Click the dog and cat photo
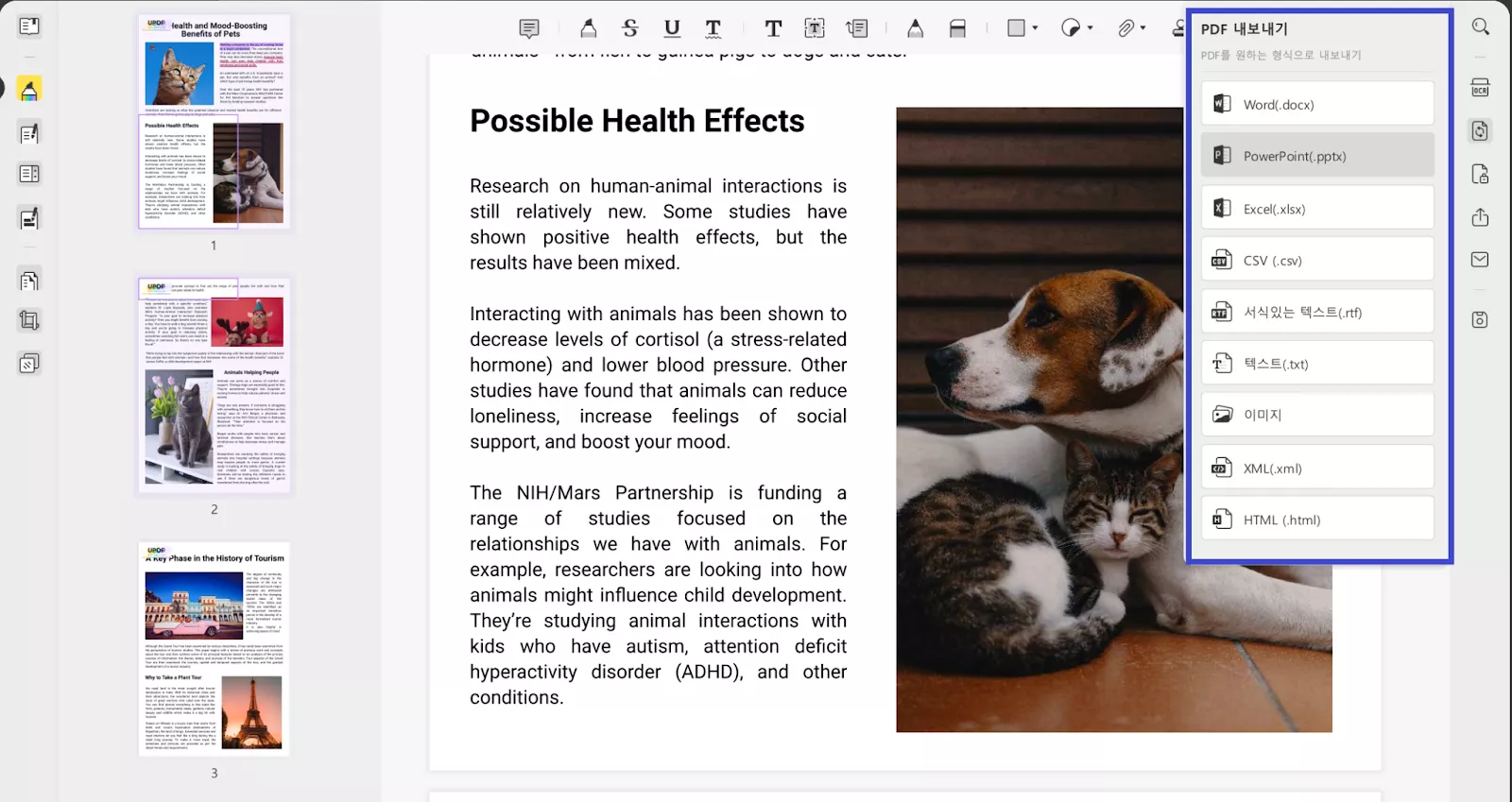 [1114, 419]
